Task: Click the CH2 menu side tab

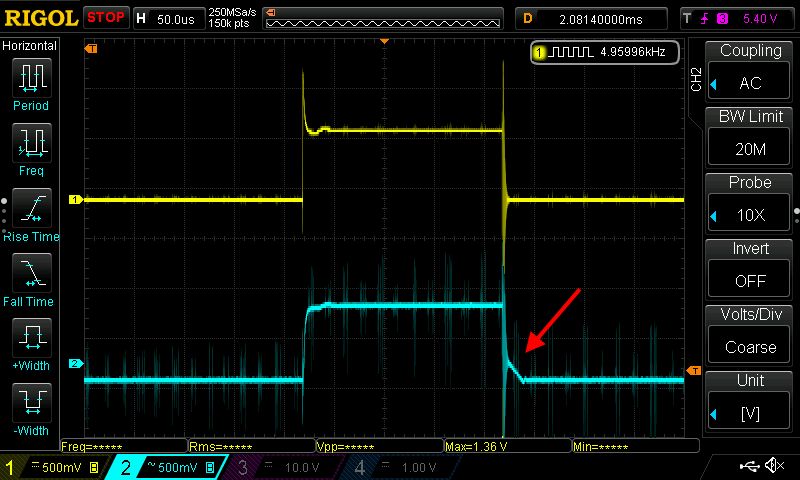Action: (x=695, y=80)
